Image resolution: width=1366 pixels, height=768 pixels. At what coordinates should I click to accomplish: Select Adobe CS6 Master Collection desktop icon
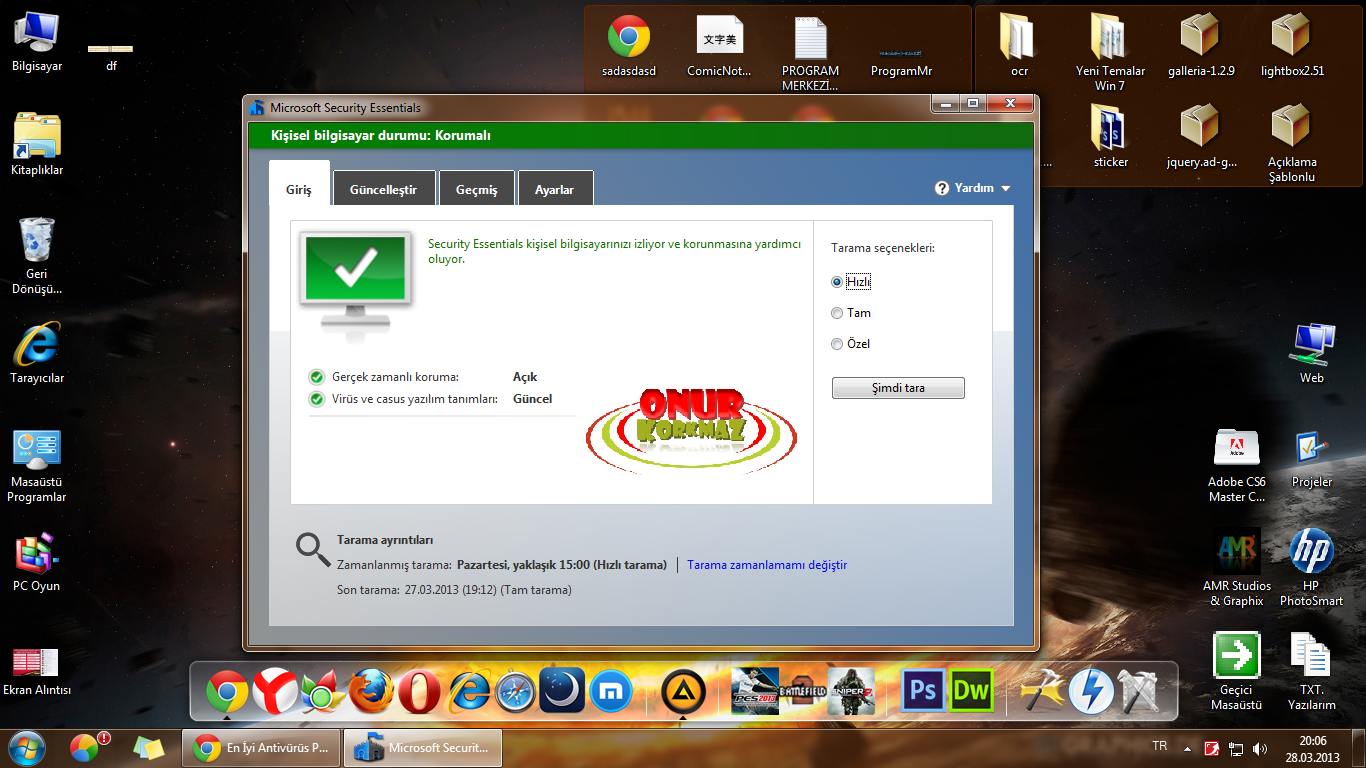click(1236, 464)
